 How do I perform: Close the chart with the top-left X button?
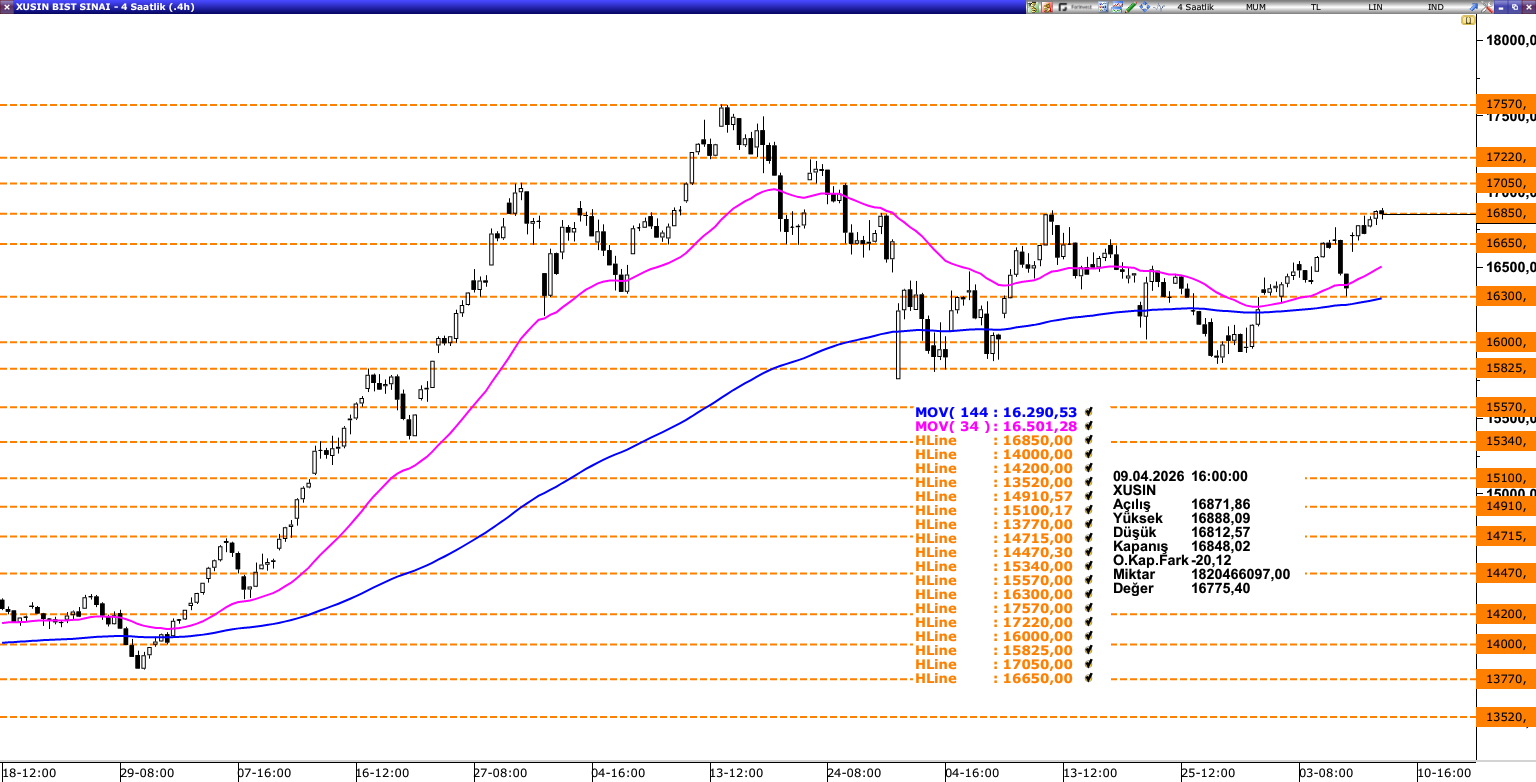pyautogui.click(x=7, y=7)
